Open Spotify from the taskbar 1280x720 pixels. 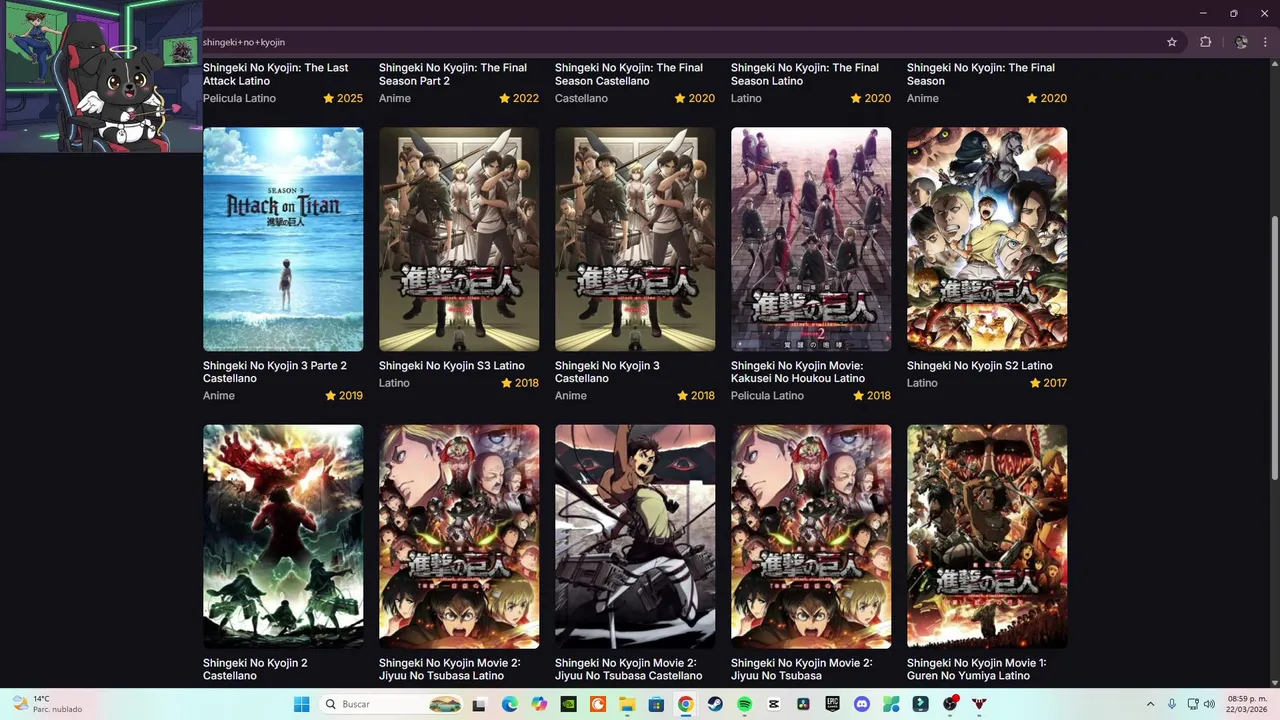click(x=744, y=704)
